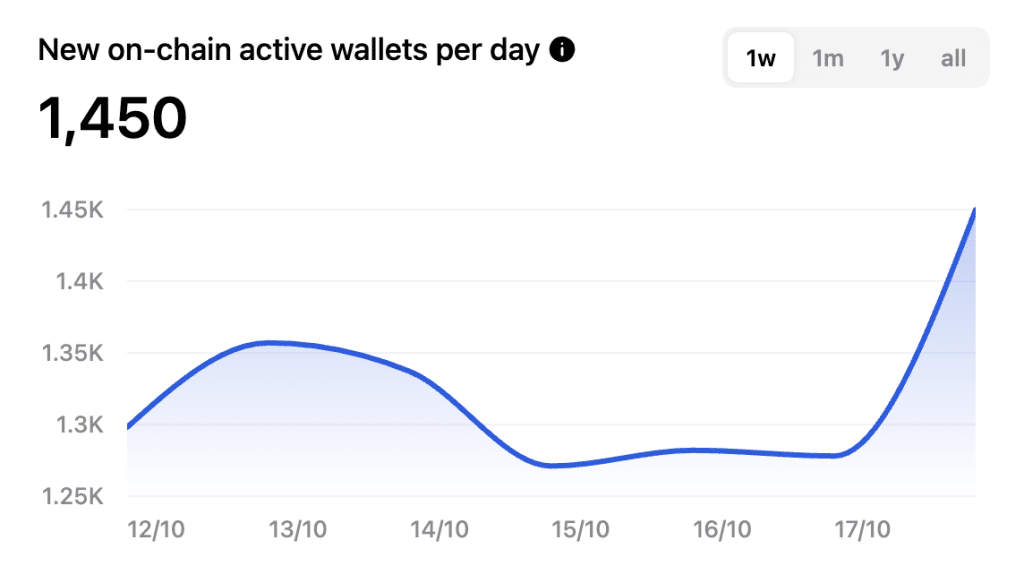1024x566 pixels.
Task: Click the chart title text
Action: coord(289,50)
